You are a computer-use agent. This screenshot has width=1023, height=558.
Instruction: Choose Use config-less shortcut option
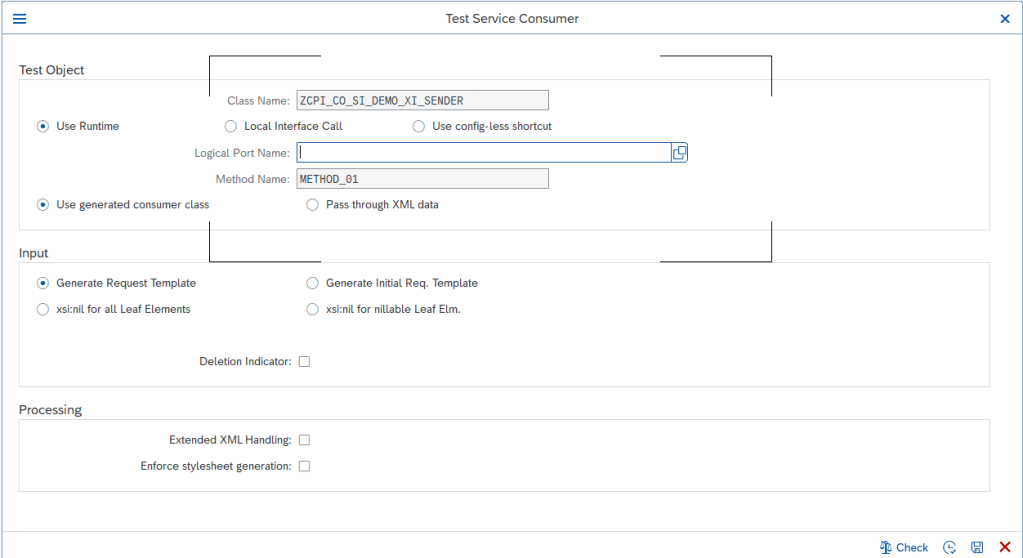point(419,126)
